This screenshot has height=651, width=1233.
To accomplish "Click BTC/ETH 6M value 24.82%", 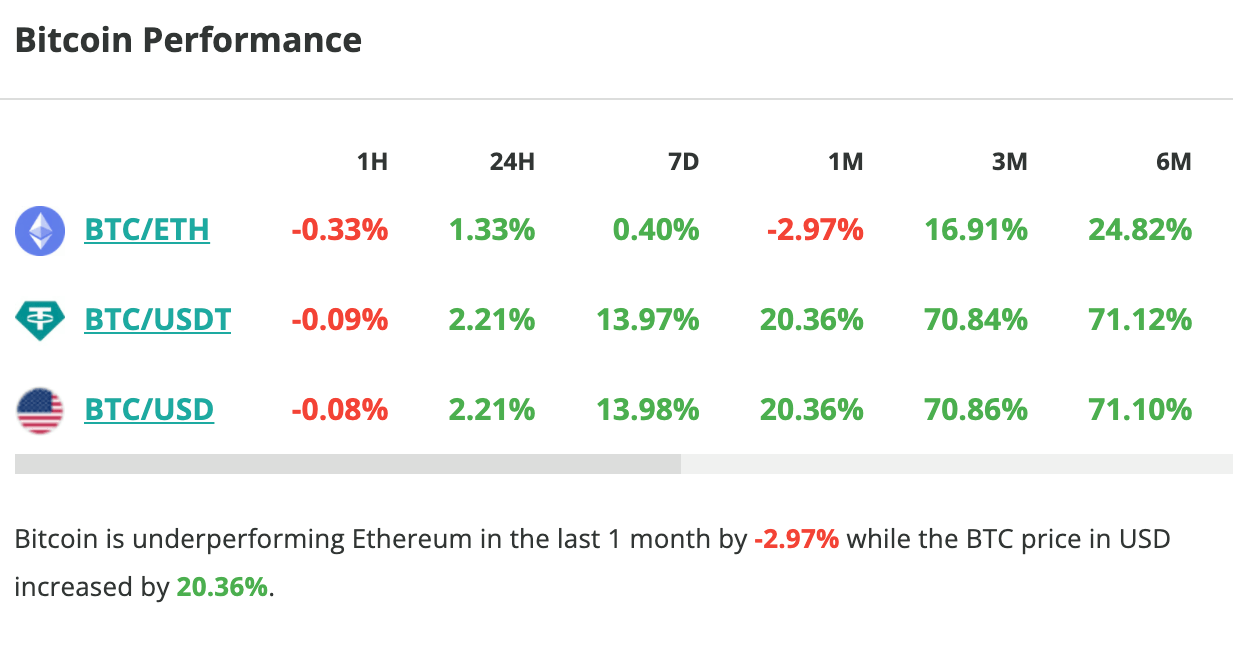I will coord(1140,230).
